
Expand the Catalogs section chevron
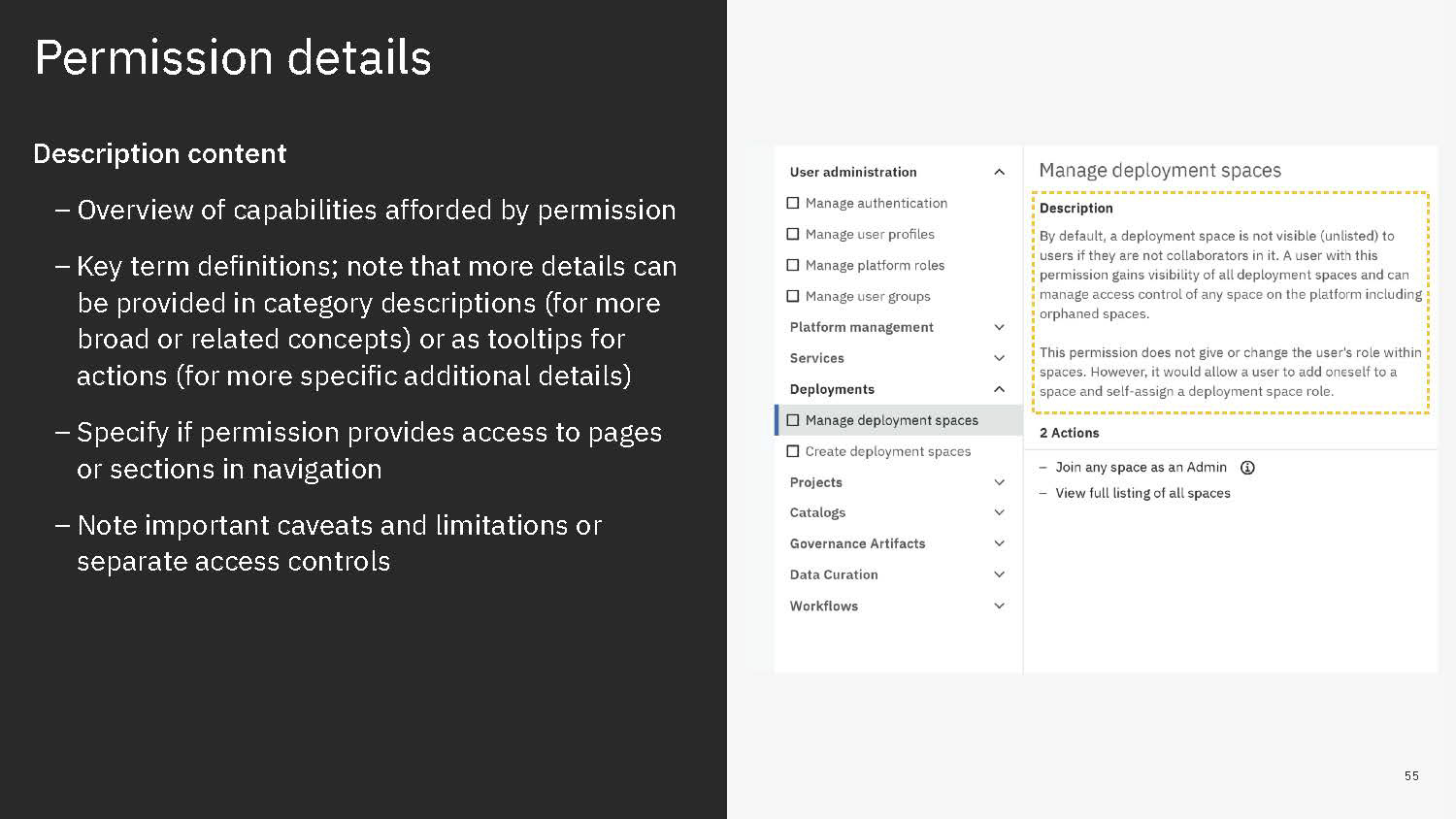coord(999,512)
